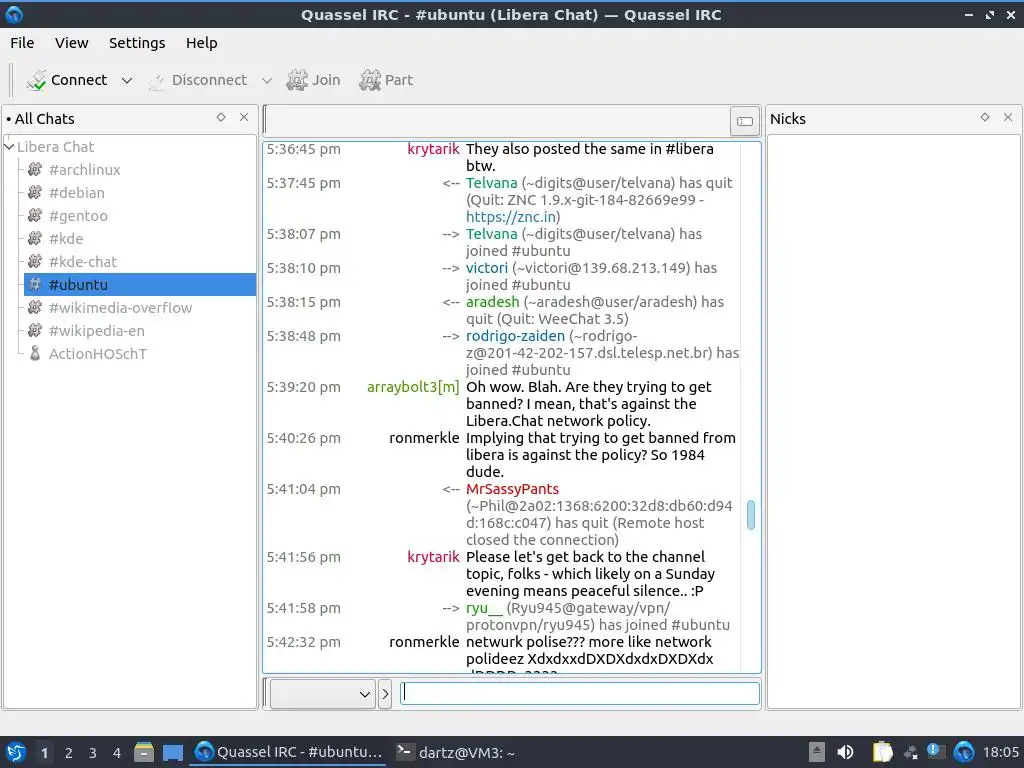Open the clipboard manager tray icon

coord(883,752)
